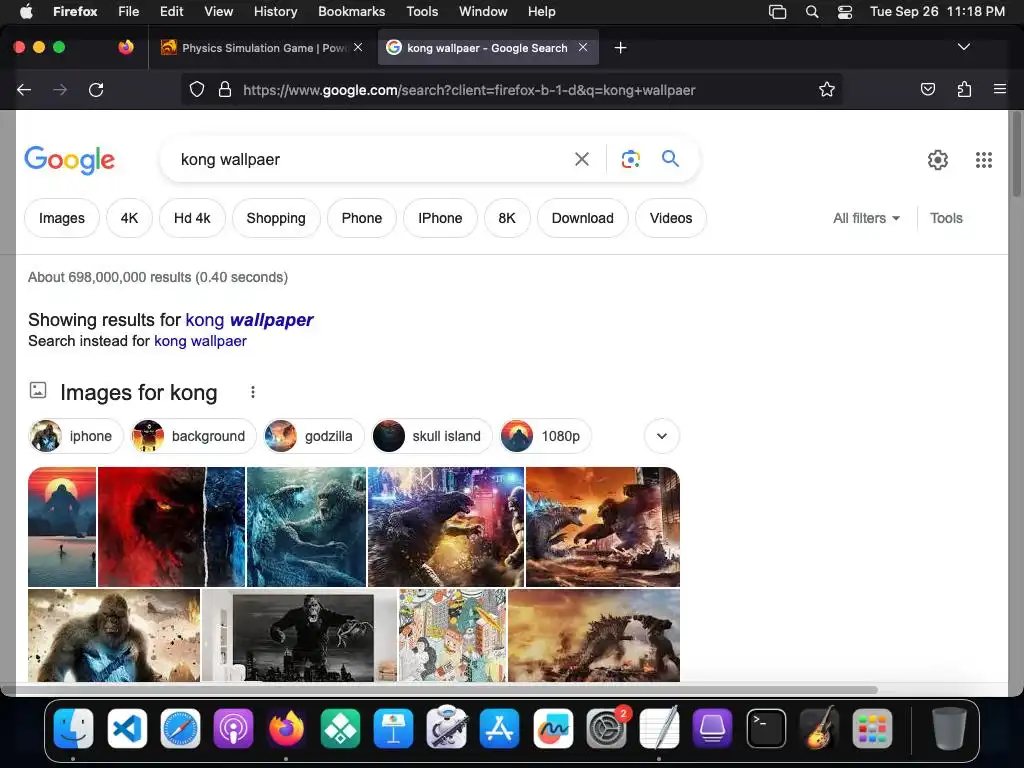This screenshot has height=768, width=1024.
Task: Open a new tab with plus icon
Action: point(620,48)
